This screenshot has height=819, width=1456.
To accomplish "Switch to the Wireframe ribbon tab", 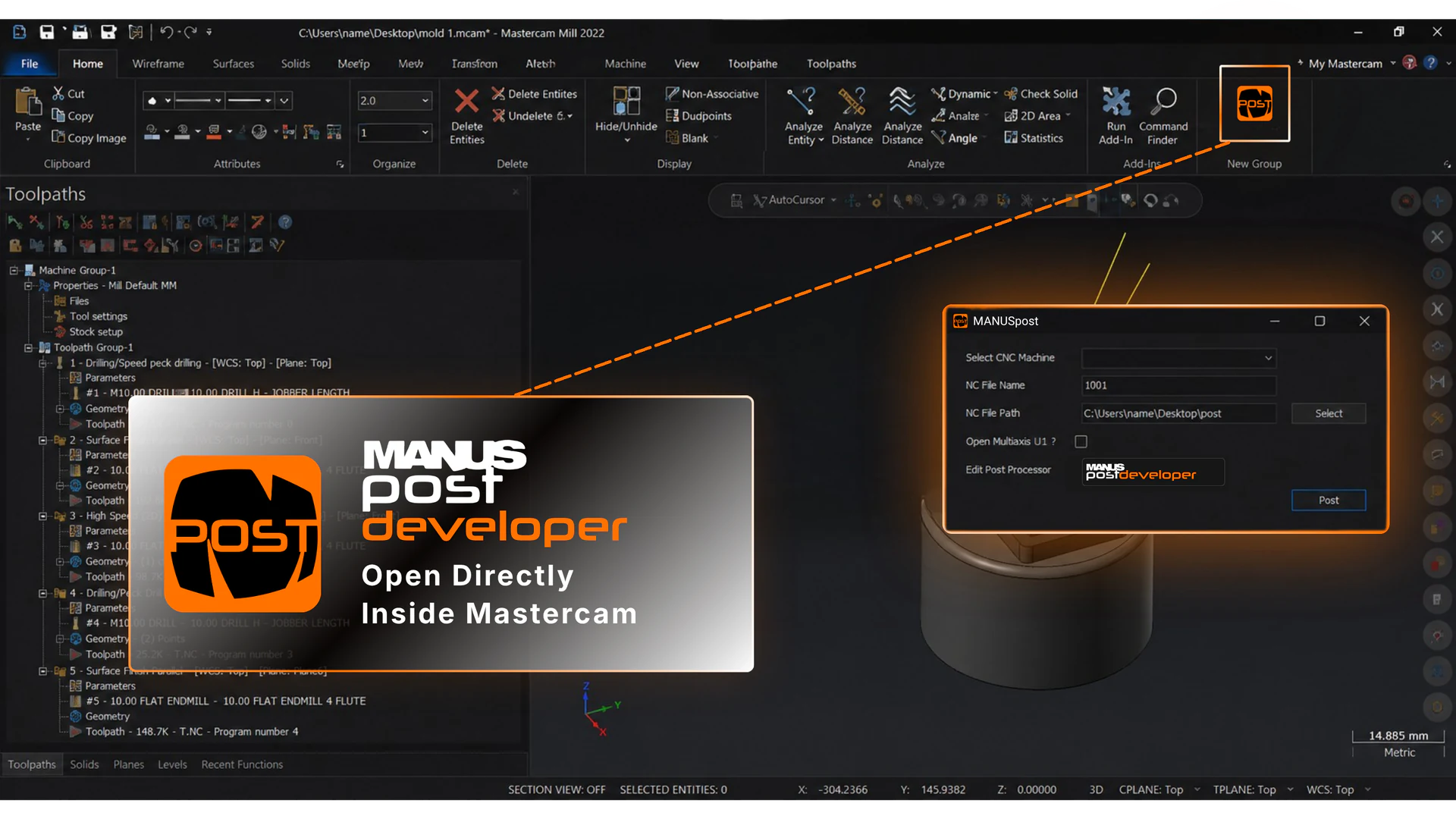I will click(x=158, y=64).
